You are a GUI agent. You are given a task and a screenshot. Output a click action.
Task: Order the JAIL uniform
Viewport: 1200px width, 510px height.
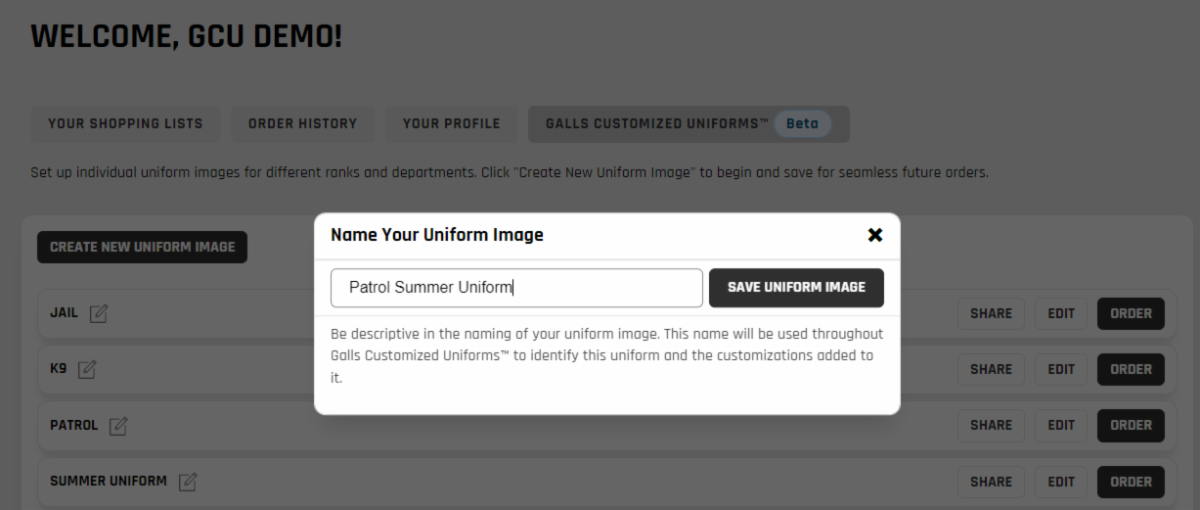1131,314
